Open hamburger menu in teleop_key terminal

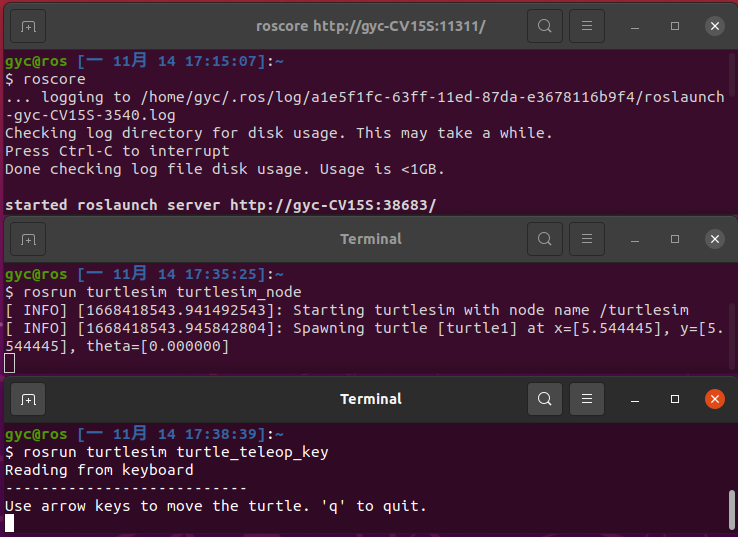(x=587, y=400)
